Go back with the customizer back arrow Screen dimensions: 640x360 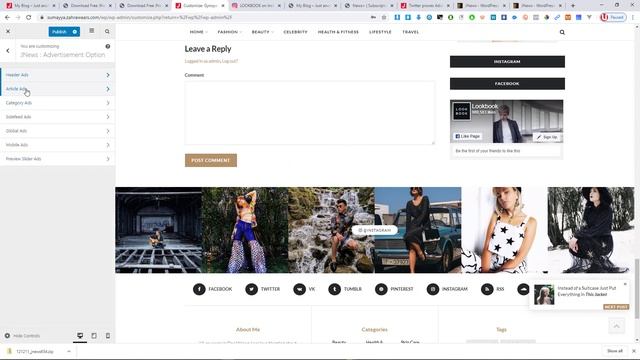pos(8,51)
